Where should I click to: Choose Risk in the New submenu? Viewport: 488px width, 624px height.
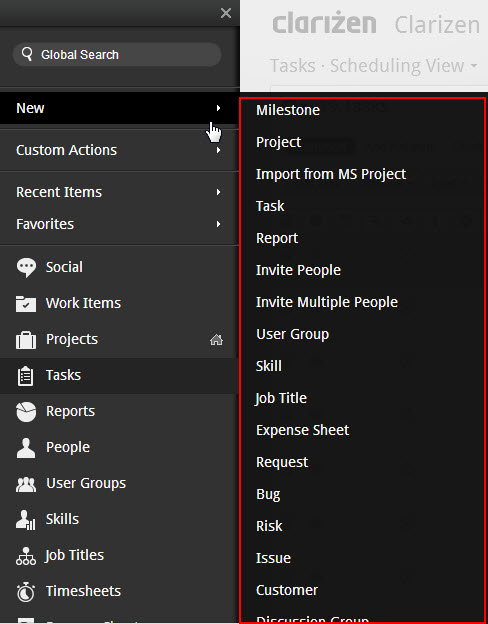click(x=269, y=526)
